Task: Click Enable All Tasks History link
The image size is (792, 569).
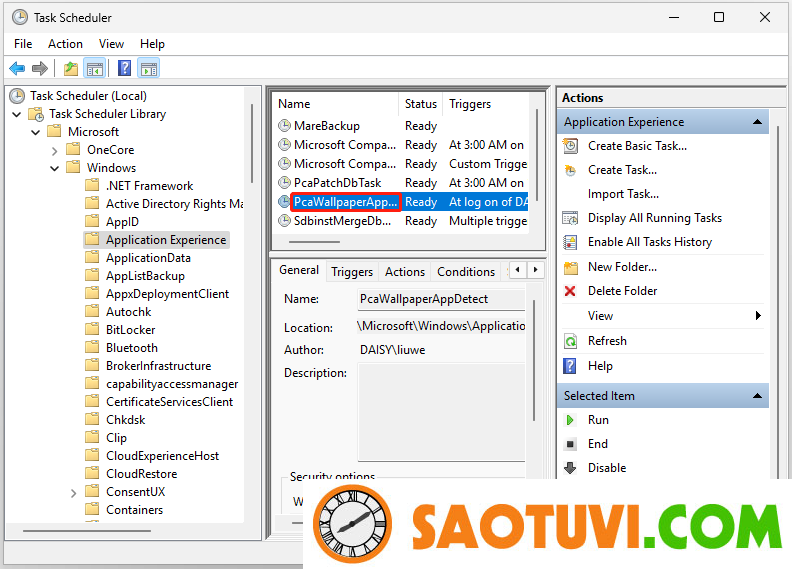Action: coord(650,242)
